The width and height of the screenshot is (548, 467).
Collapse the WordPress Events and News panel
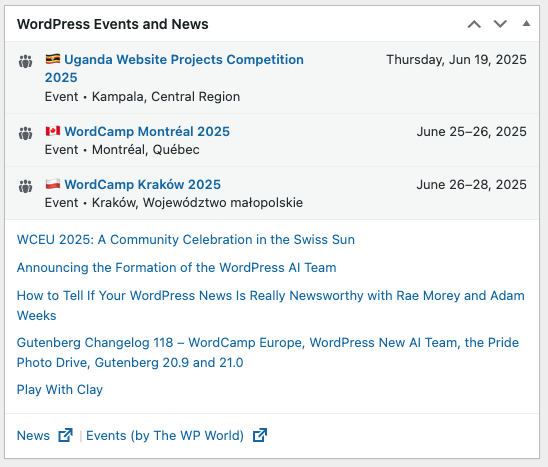pyautogui.click(x=526, y=24)
